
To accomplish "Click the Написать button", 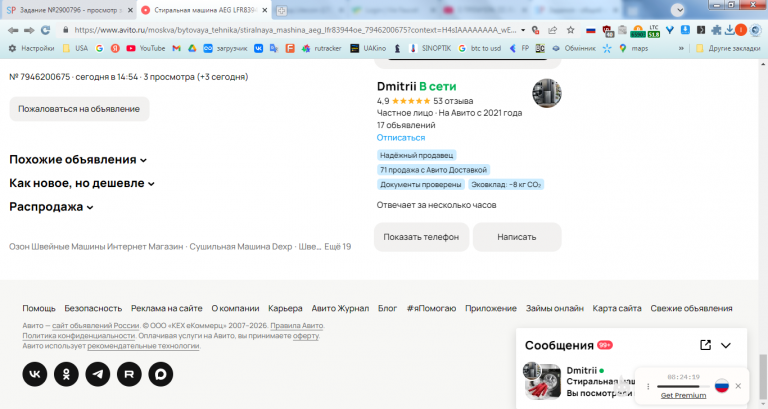I will click(517, 237).
